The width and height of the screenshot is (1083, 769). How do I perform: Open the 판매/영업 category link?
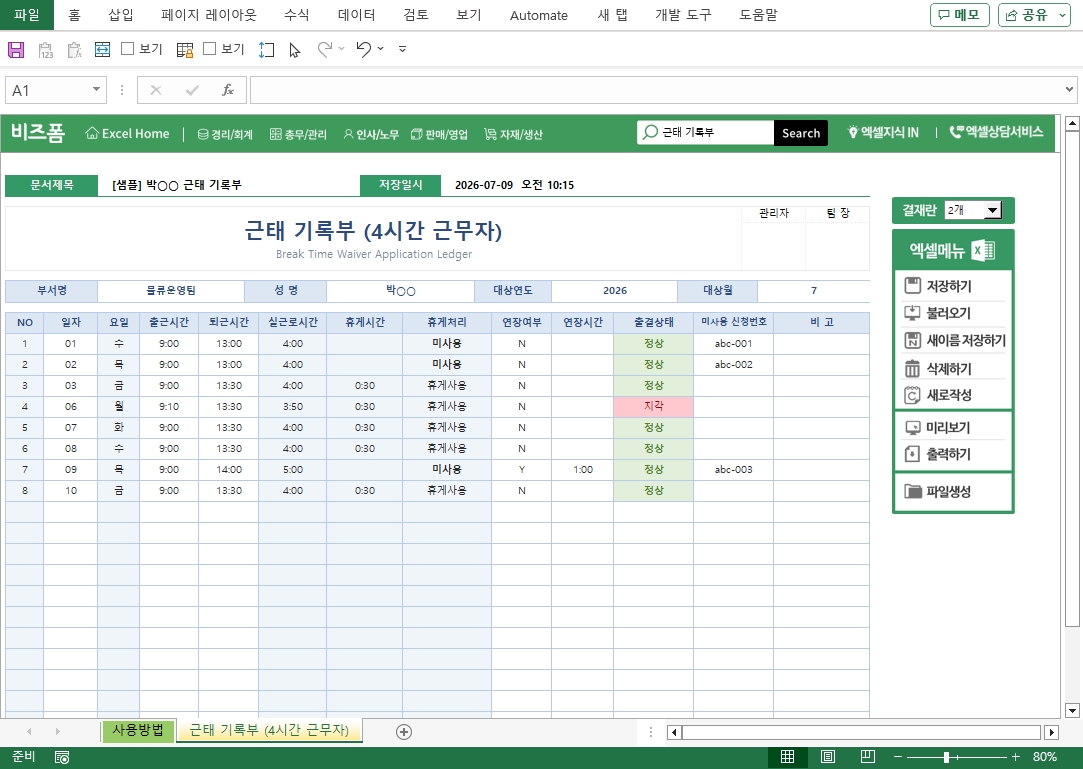coord(439,134)
